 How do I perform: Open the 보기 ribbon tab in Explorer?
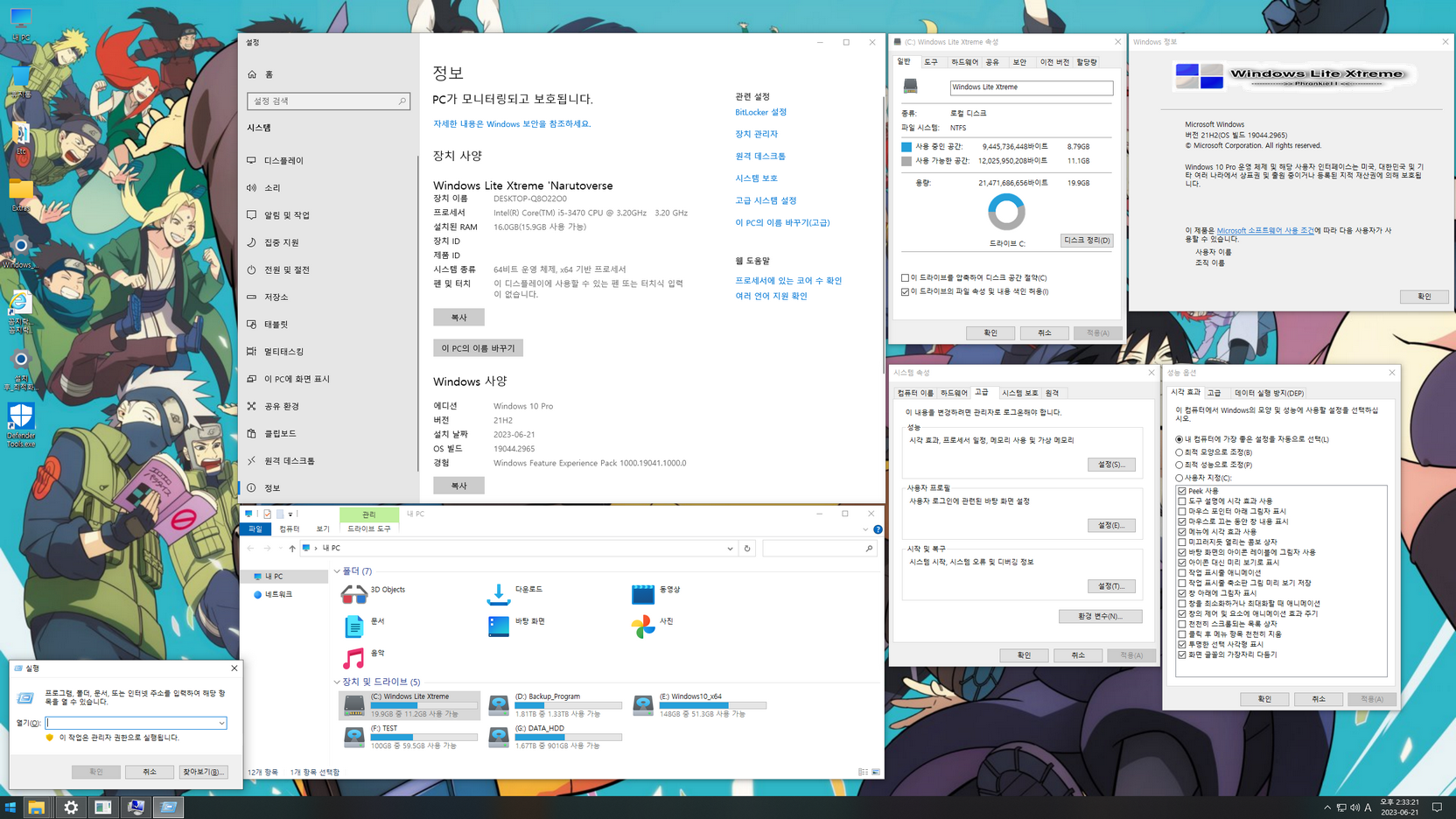323,529
